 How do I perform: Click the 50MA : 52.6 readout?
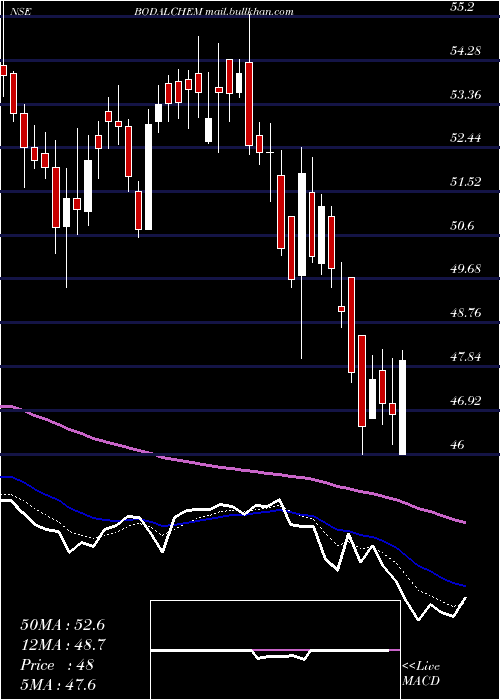[62, 625]
